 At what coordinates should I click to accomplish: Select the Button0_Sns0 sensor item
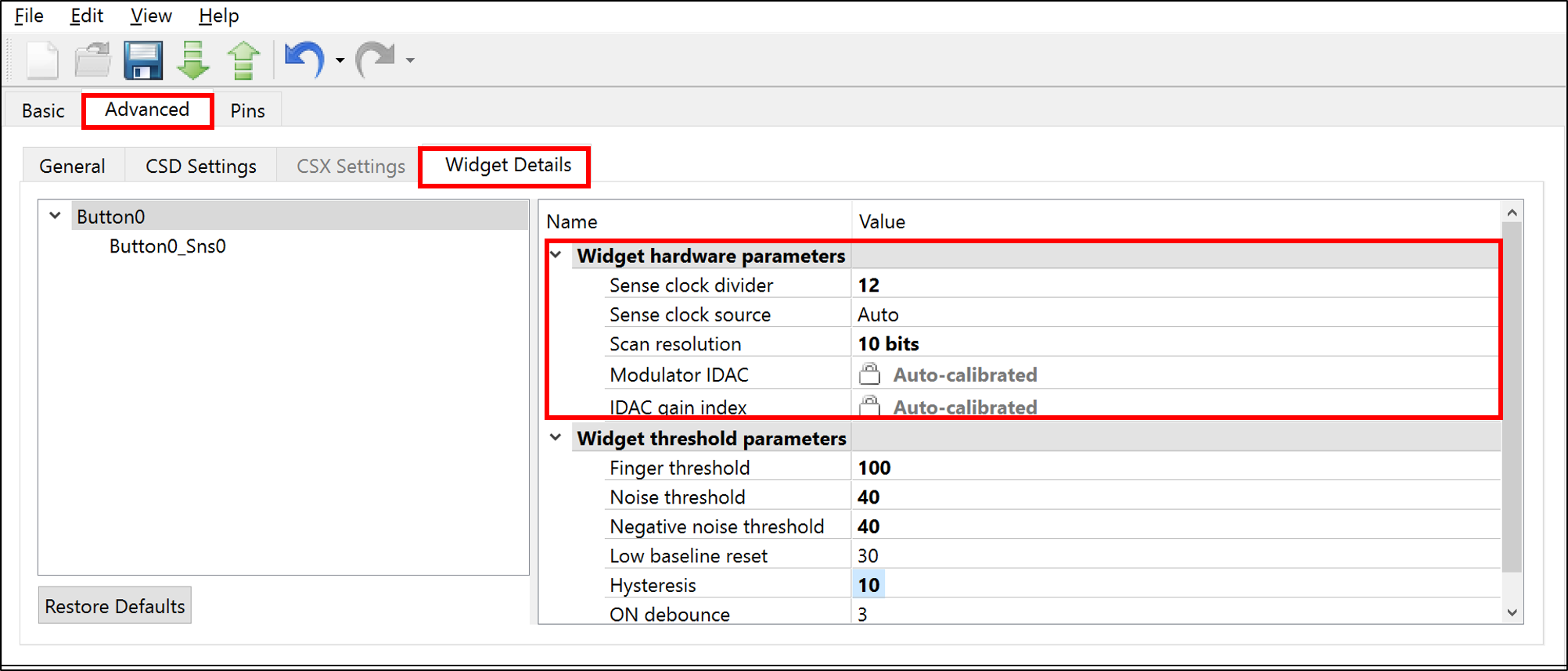(167, 246)
